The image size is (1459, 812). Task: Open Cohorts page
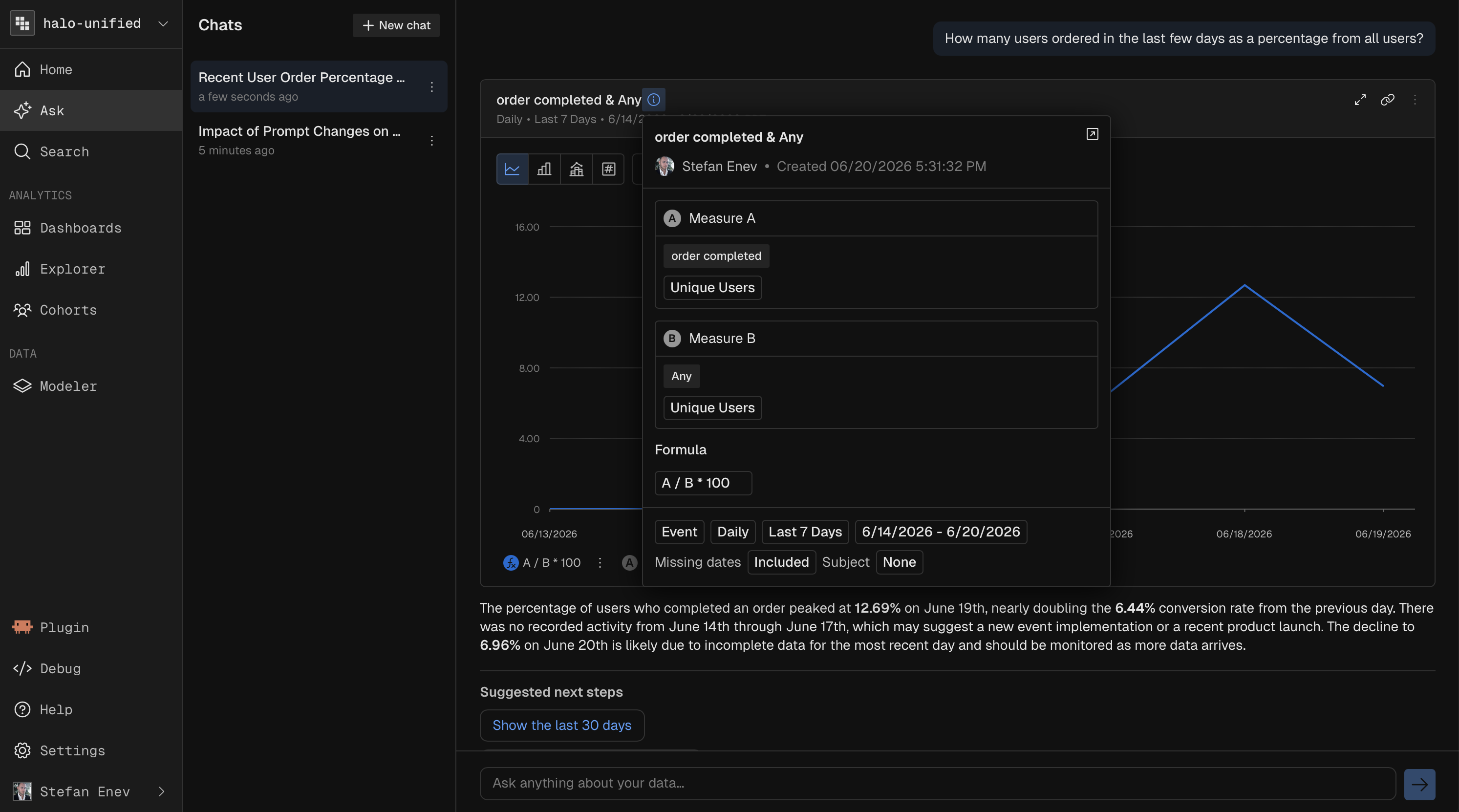tap(90, 310)
